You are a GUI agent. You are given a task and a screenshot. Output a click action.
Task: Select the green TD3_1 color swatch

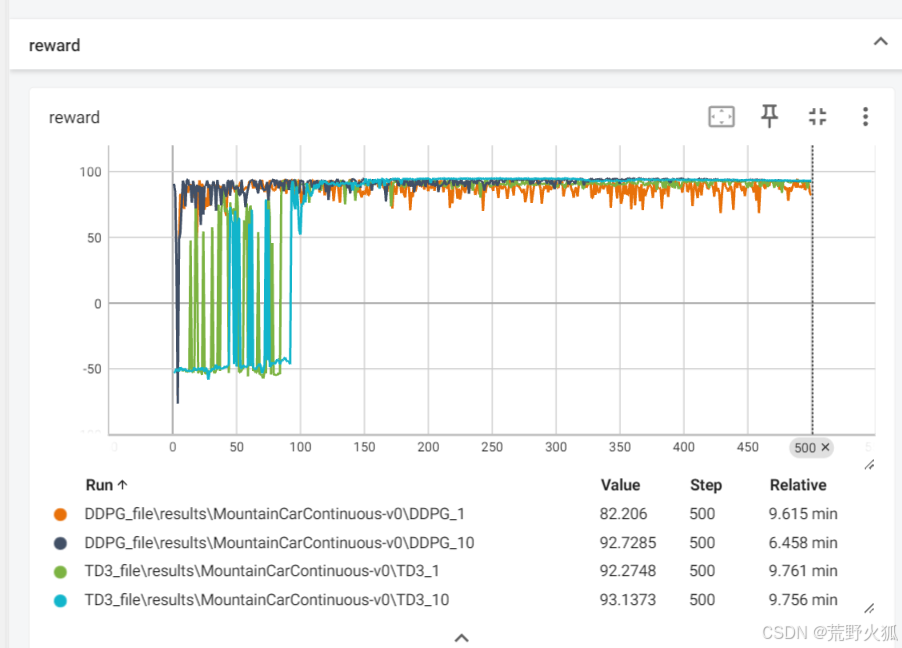(60, 572)
